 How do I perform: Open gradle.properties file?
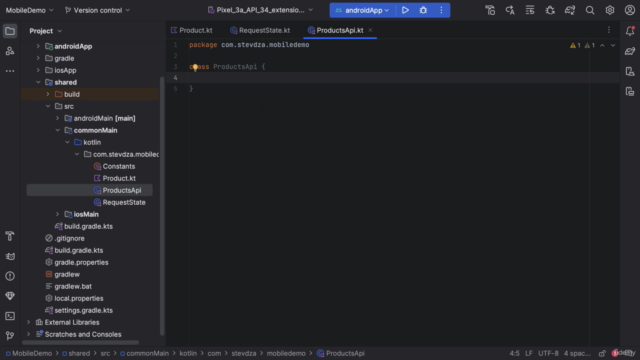pyautogui.click(x=81, y=262)
